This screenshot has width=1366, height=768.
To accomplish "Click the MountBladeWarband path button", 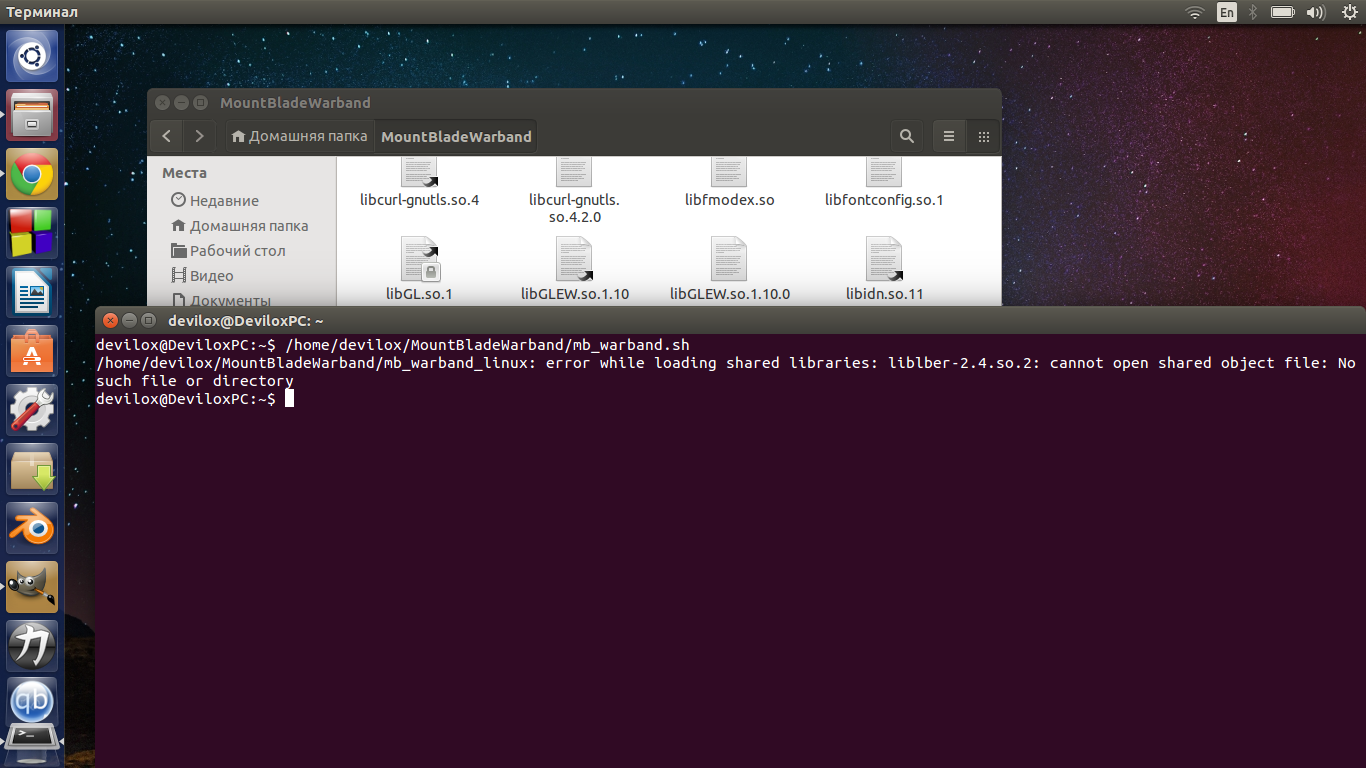I will [x=456, y=136].
